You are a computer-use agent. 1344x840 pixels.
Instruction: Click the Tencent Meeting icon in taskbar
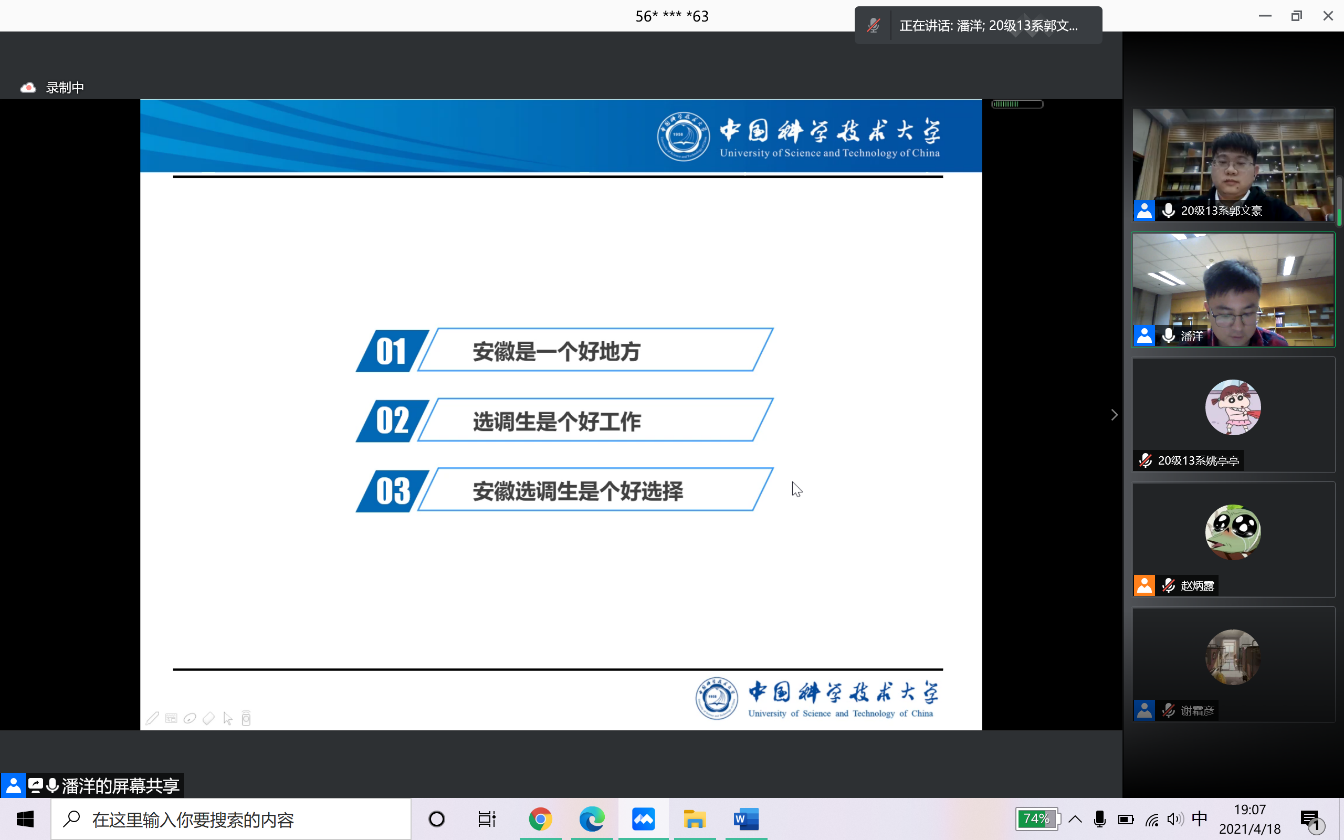[x=643, y=819]
